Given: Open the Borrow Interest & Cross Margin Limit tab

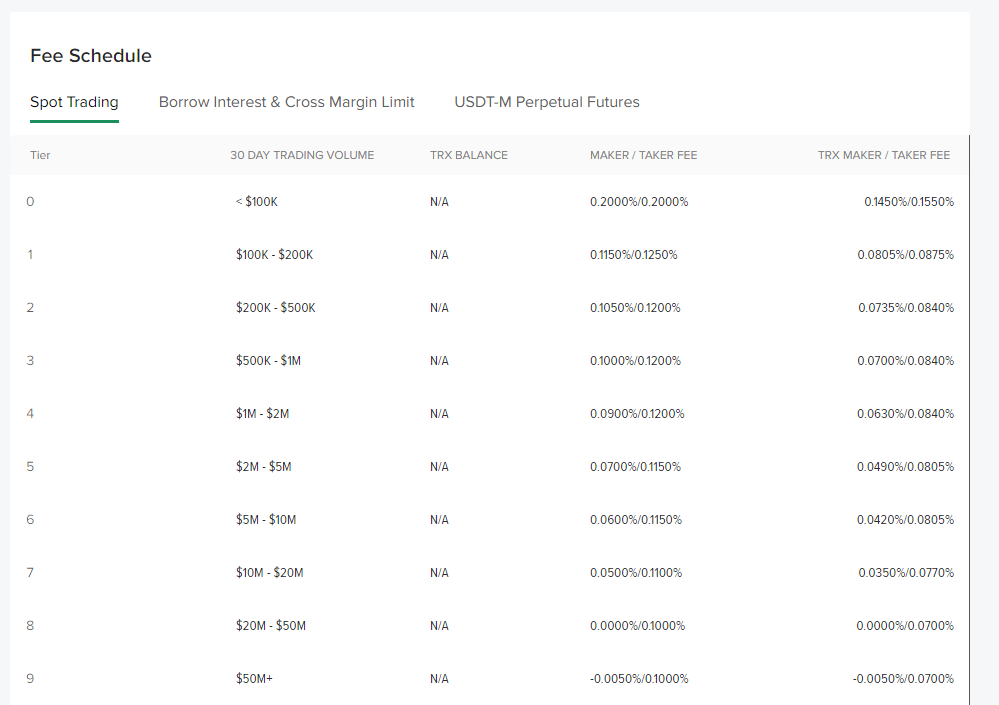Looking at the screenshot, I should click(x=287, y=102).
